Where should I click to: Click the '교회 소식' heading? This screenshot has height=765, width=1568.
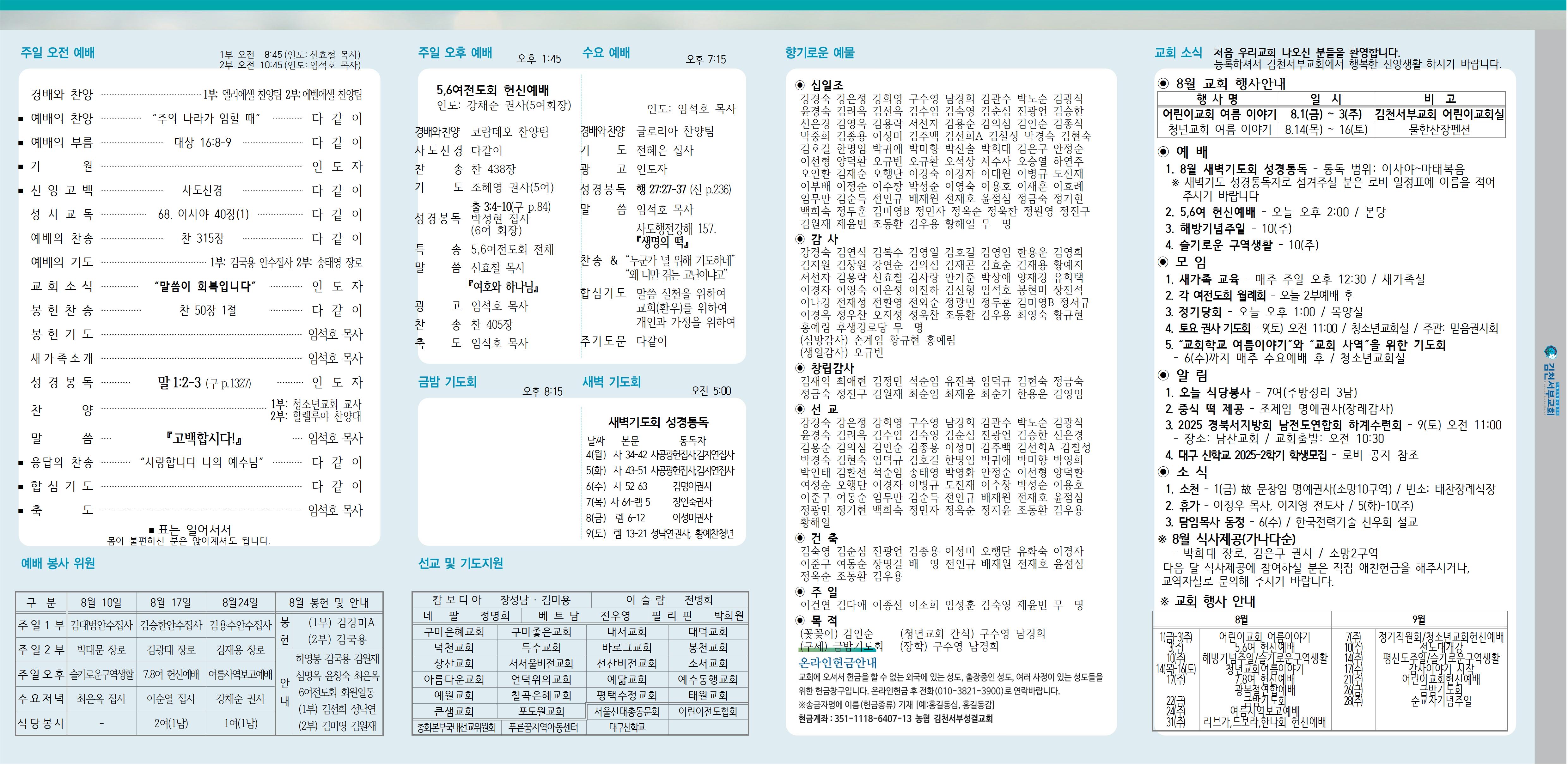[x=1178, y=52]
